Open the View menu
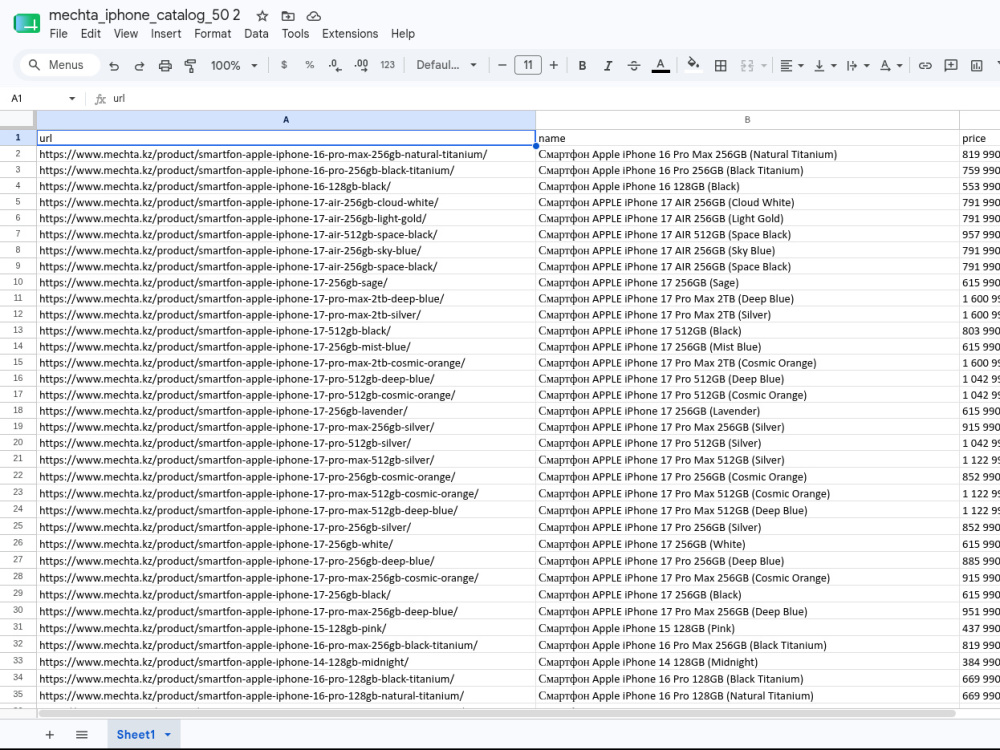This screenshot has width=1000, height=750. pyautogui.click(x=126, y=34)
